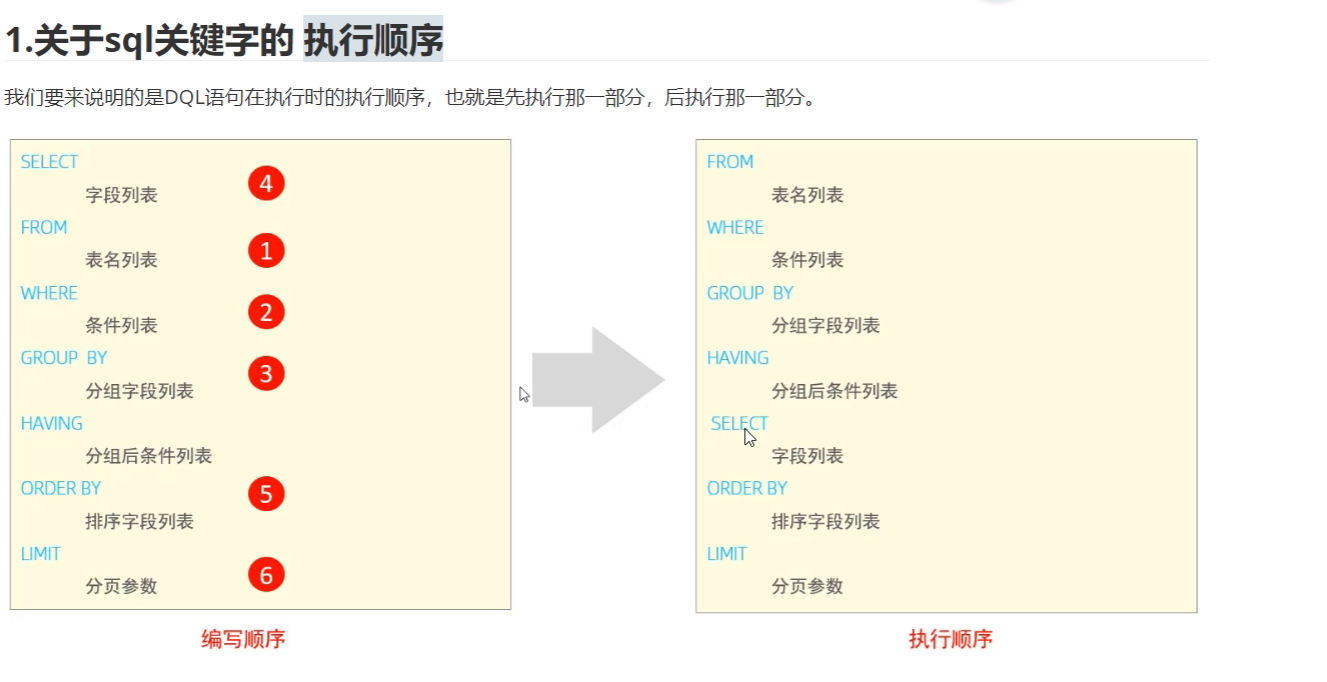1327x682 pixels.
Task: Click SELECT keyword in the left box
Action: click(x=49, y=162)
